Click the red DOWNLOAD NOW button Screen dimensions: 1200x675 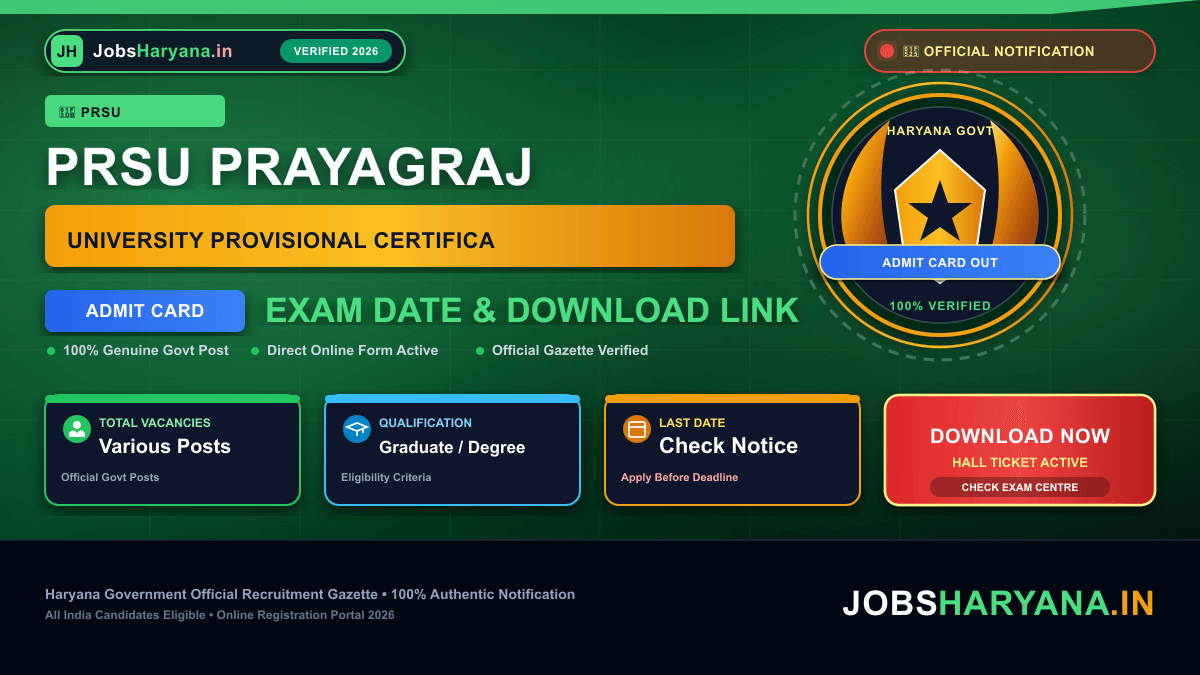tap(1020, 450)
